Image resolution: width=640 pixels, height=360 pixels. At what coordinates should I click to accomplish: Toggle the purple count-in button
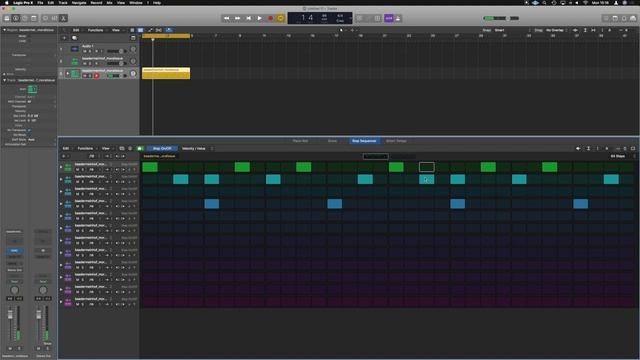(x=389, y=18)
